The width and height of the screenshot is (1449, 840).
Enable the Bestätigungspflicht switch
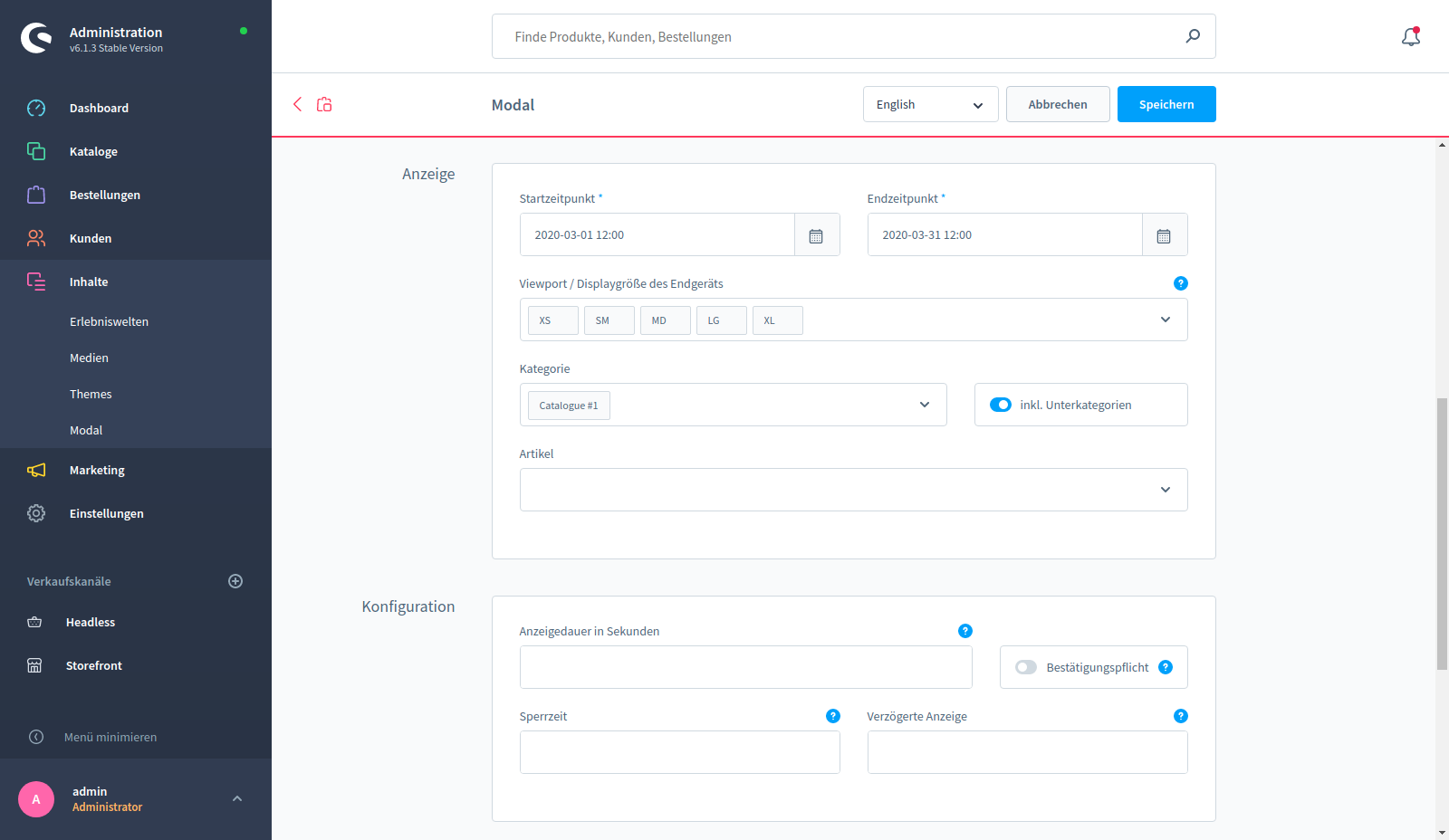(1026, 667)
